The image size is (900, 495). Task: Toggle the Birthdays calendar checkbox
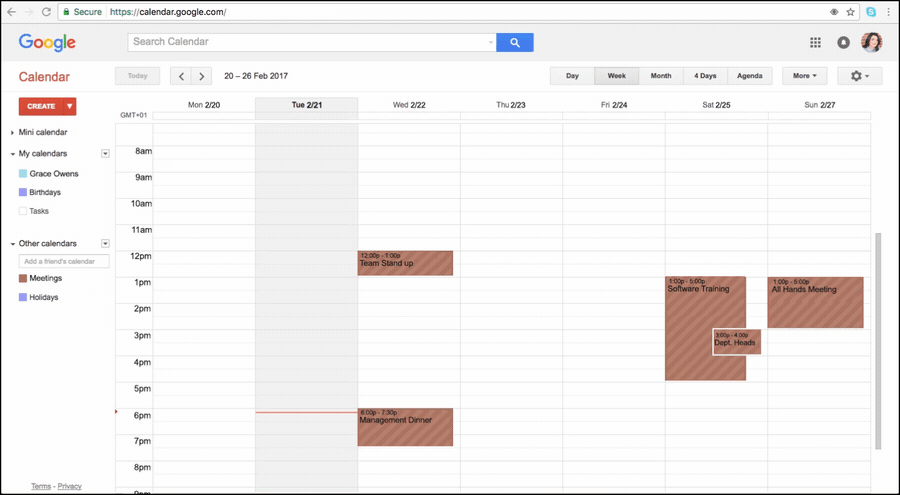click(x=23, y=192)
